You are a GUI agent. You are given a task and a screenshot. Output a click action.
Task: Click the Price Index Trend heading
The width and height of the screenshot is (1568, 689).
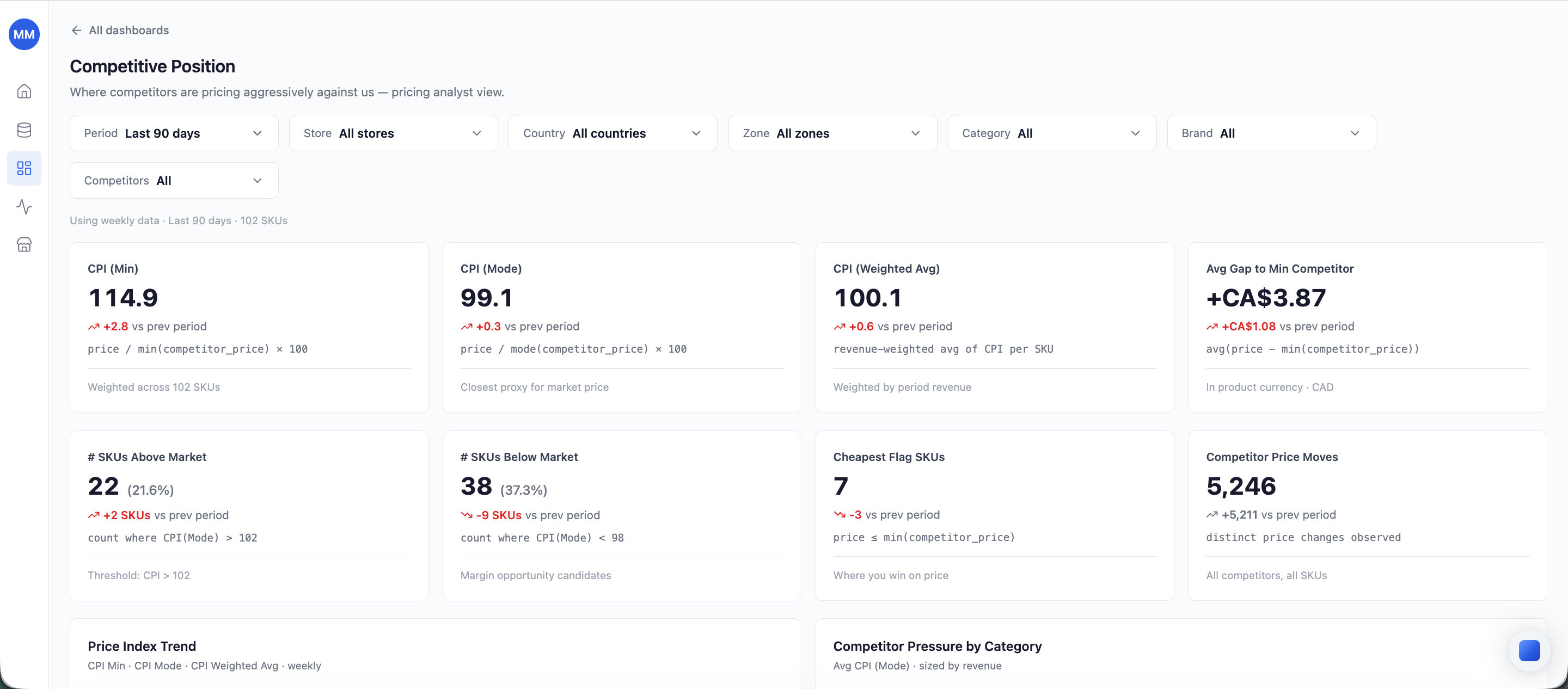coord(142,647)
